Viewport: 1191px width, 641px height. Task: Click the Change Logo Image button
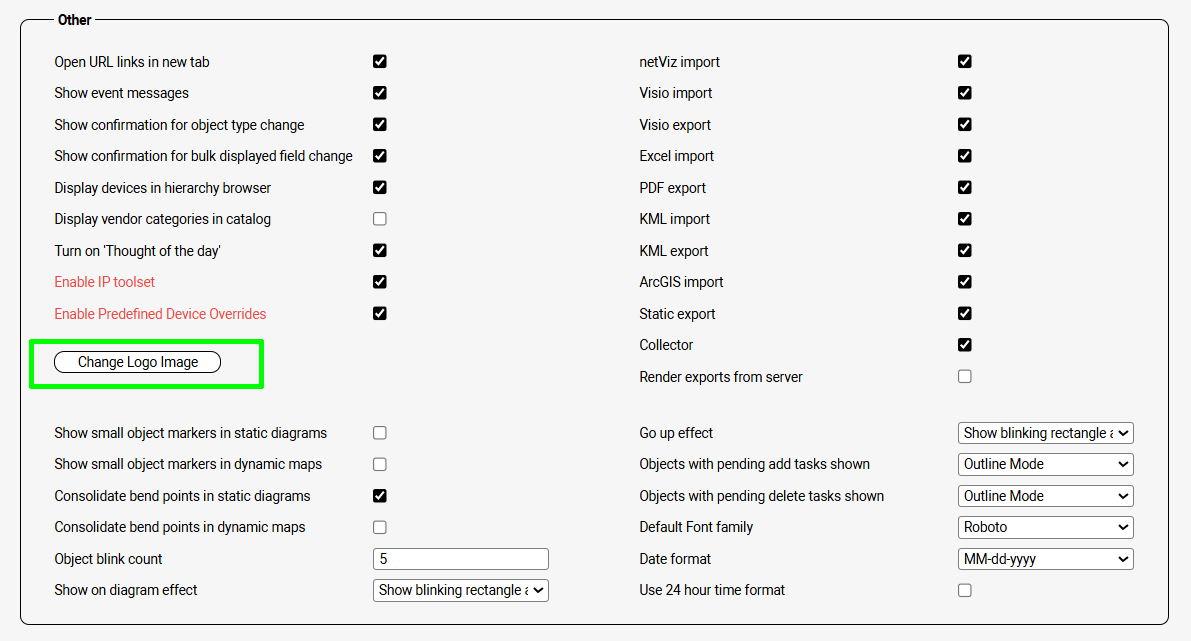tap(137, 362)
